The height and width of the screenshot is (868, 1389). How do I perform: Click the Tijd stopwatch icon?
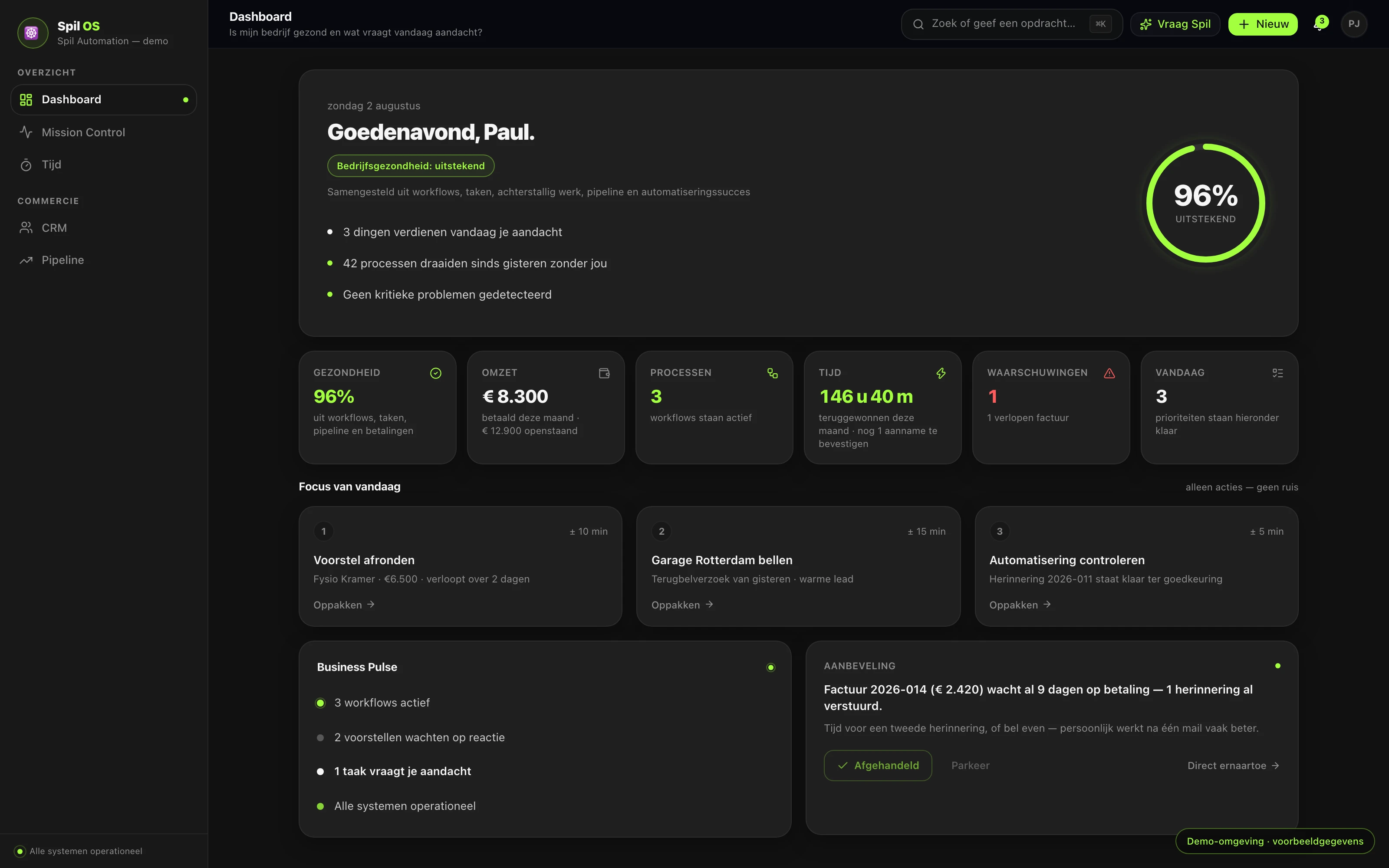(x=26, y=165)
